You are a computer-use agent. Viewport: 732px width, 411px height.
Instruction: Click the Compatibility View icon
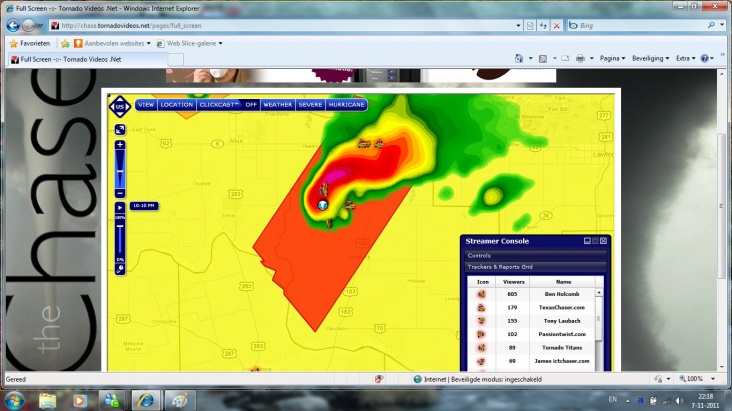click(530, 26)
